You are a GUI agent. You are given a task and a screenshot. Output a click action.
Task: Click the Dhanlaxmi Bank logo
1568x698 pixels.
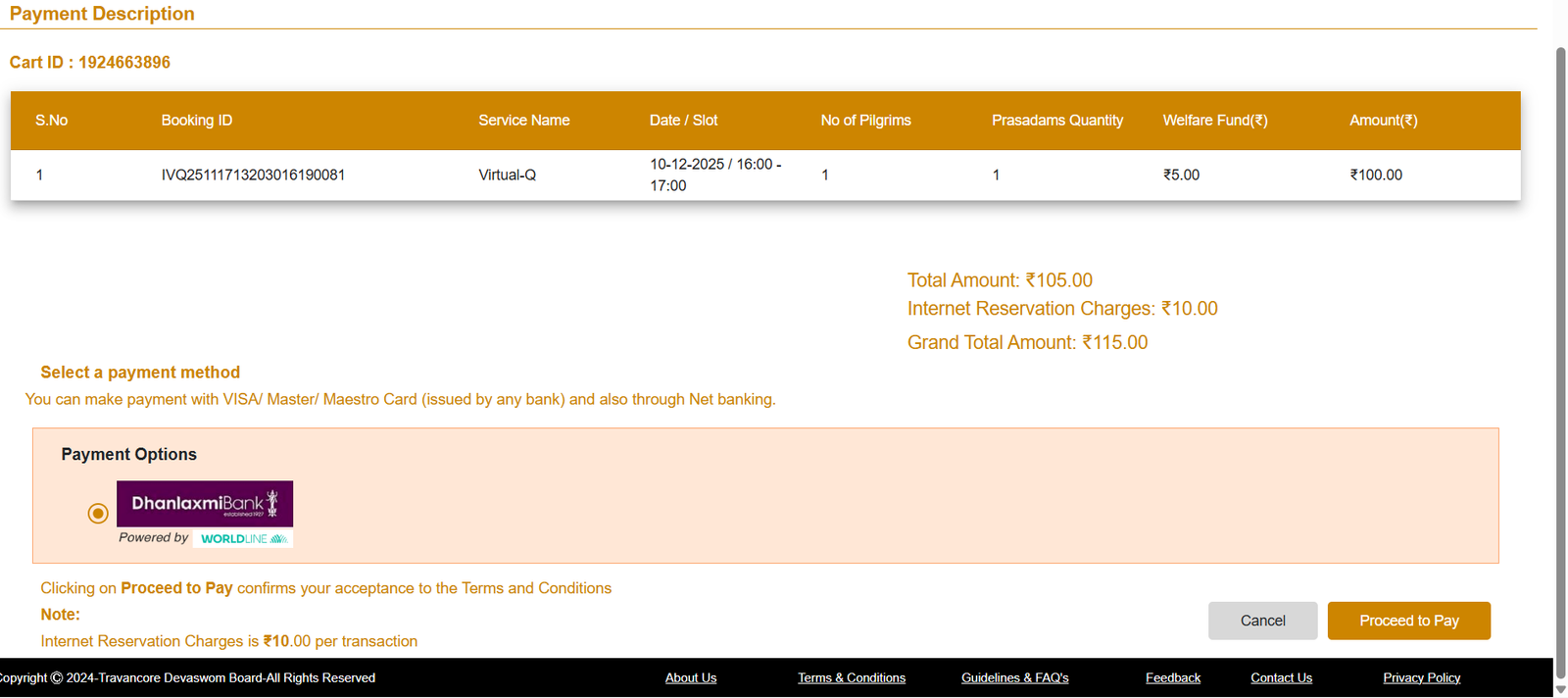click(205, 504)
